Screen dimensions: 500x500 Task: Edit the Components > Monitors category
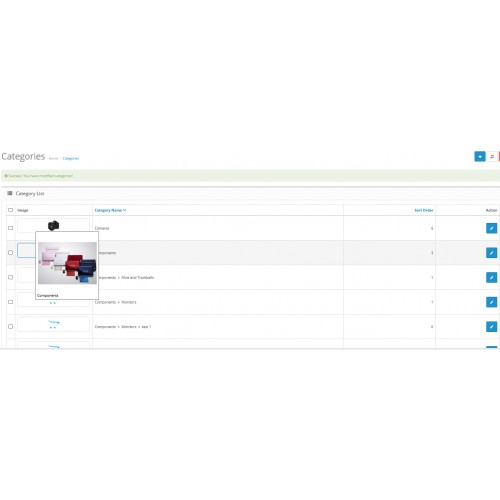[491, 302]
